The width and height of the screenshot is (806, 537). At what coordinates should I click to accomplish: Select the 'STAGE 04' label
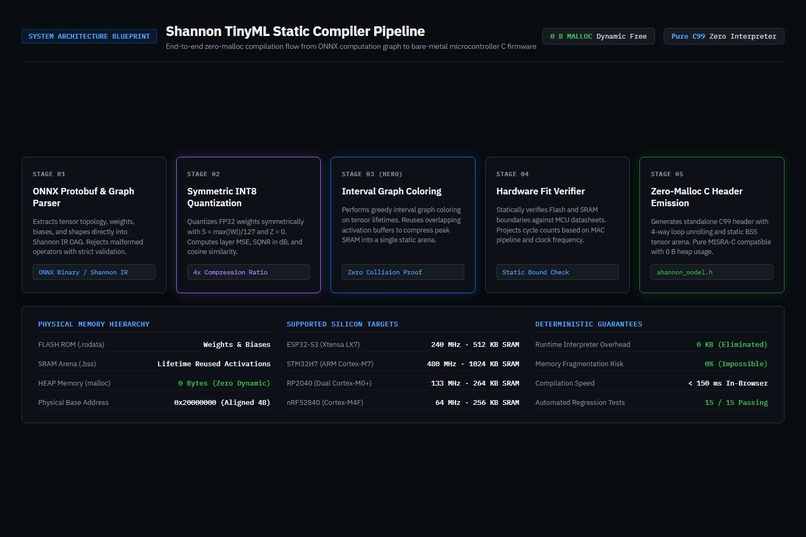(512, 174)
